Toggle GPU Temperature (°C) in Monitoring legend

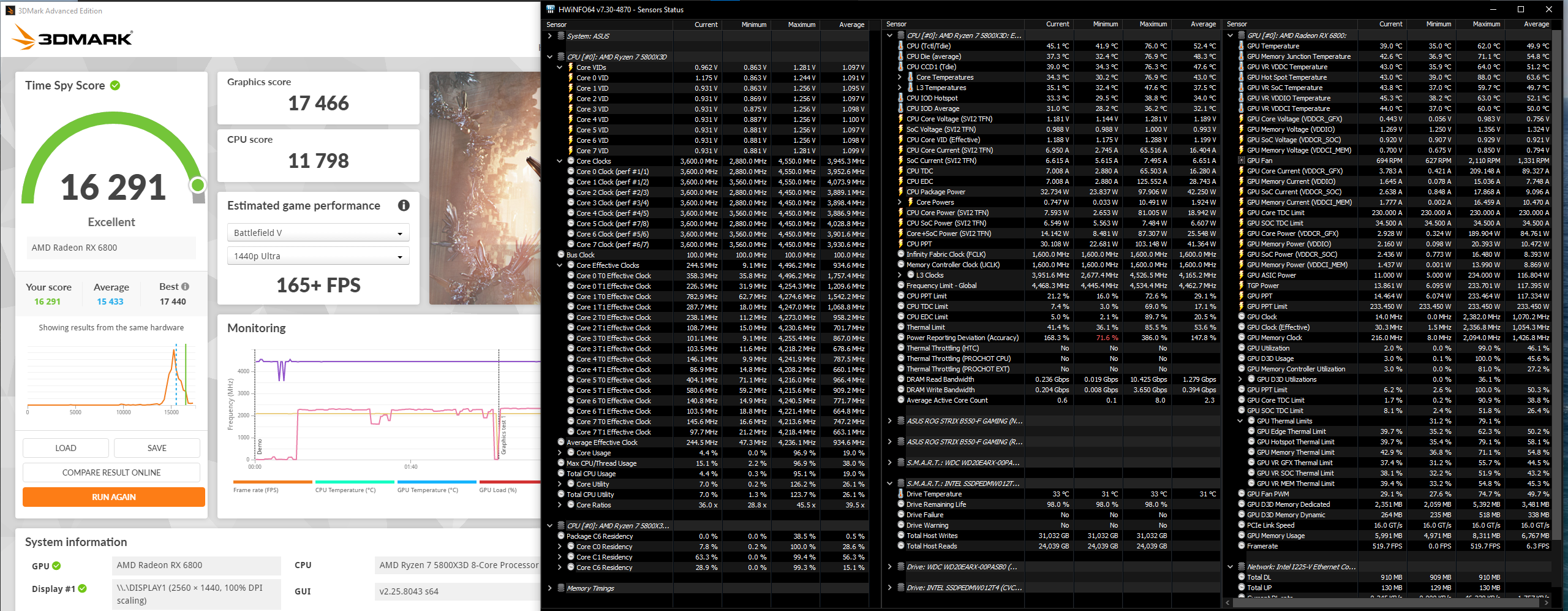pos(437,487)
